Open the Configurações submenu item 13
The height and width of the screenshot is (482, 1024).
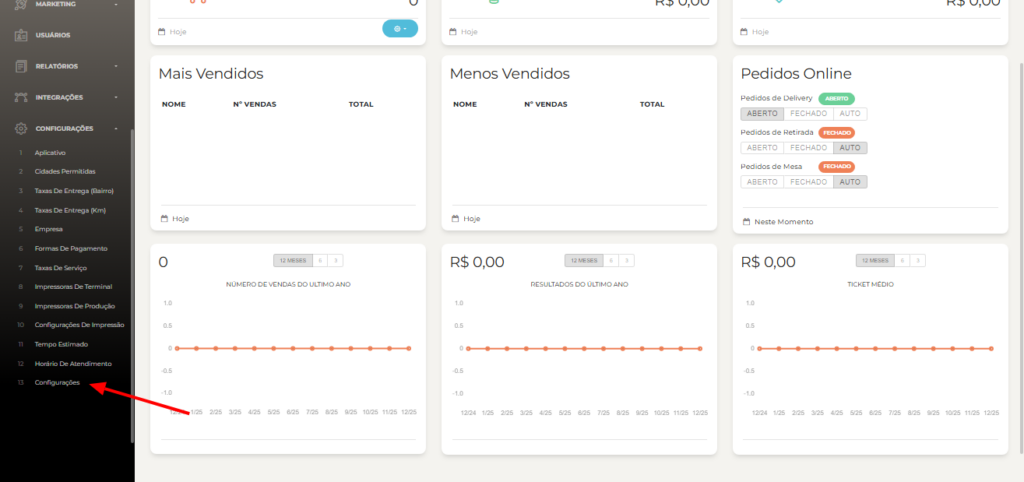point(57,383)
